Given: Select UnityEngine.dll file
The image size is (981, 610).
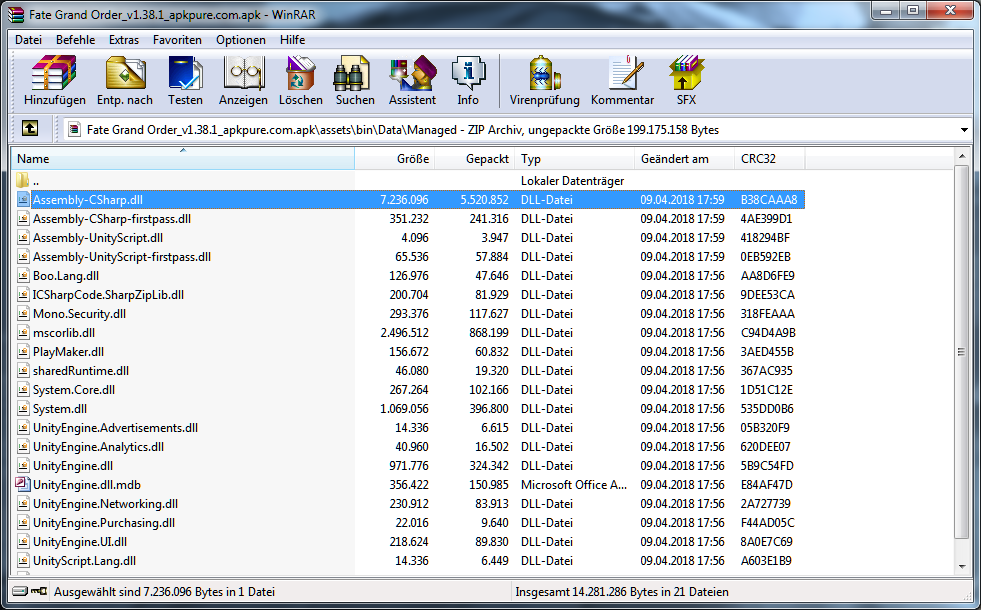Looking at the screenshot, I should pos(73,465).
